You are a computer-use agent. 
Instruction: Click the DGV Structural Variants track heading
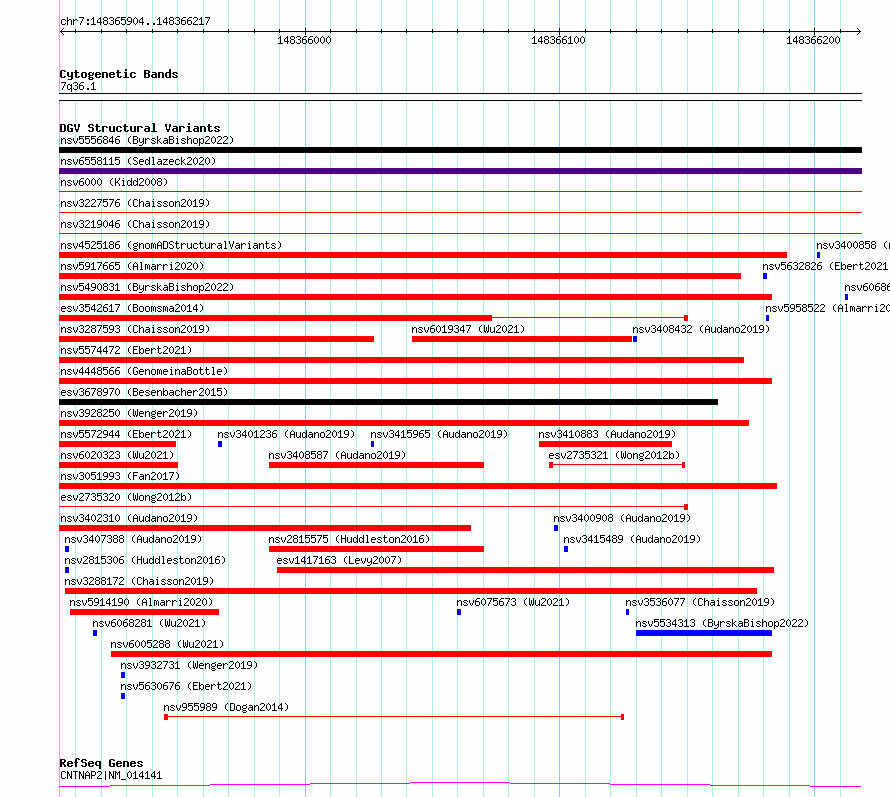(x=140, y=128)
